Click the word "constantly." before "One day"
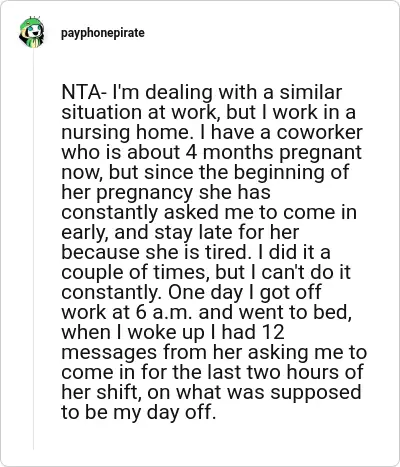The height and width of the screenshot is (467, 400). 112,292
